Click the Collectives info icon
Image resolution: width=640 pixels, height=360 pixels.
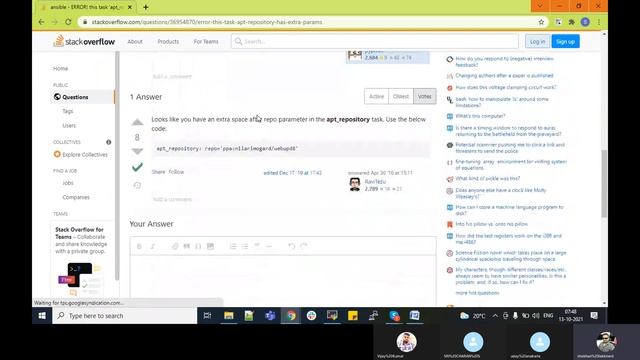pos(109,142)
